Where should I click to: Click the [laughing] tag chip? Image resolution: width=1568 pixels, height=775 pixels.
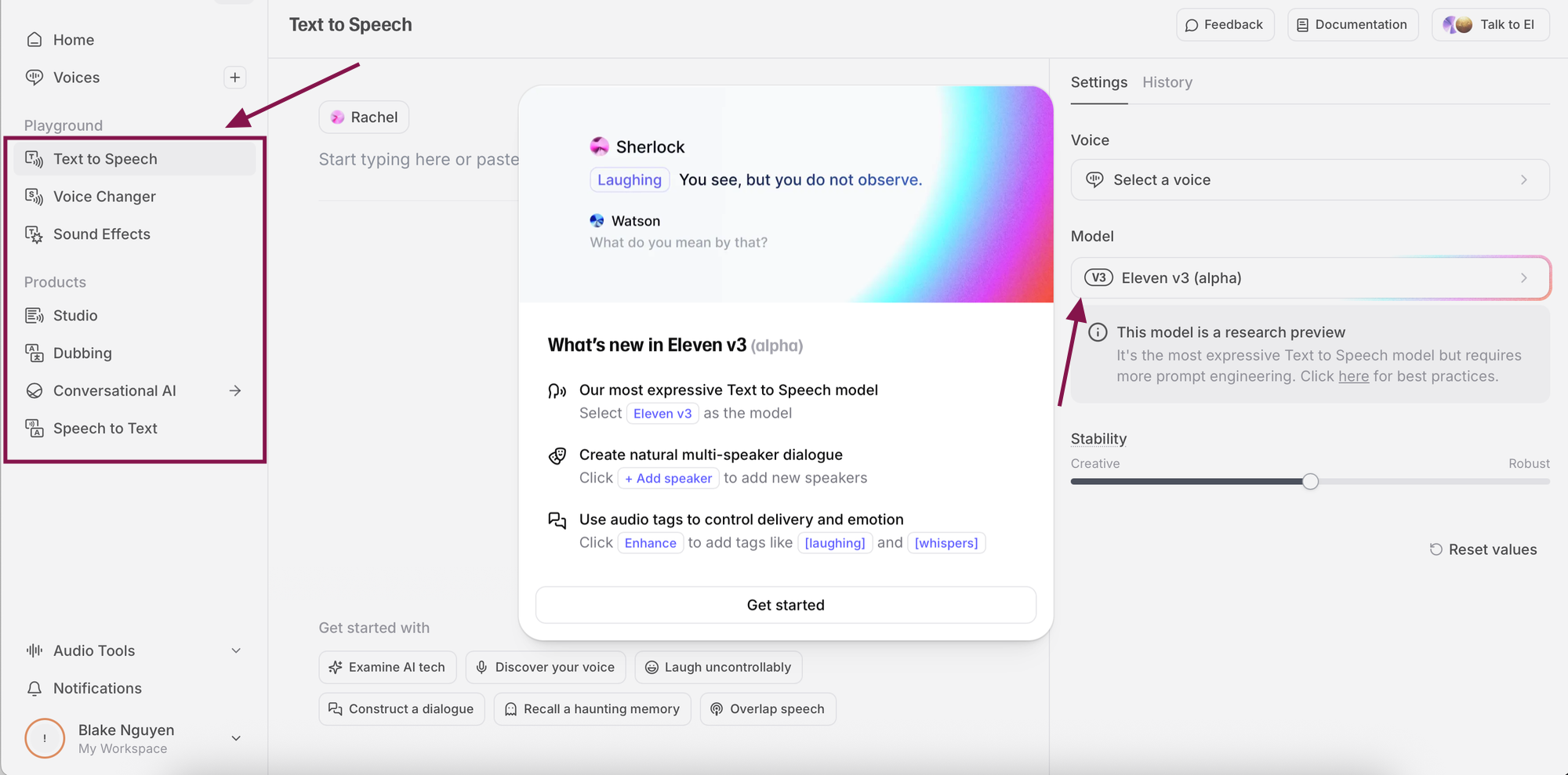tap(835, 543)
